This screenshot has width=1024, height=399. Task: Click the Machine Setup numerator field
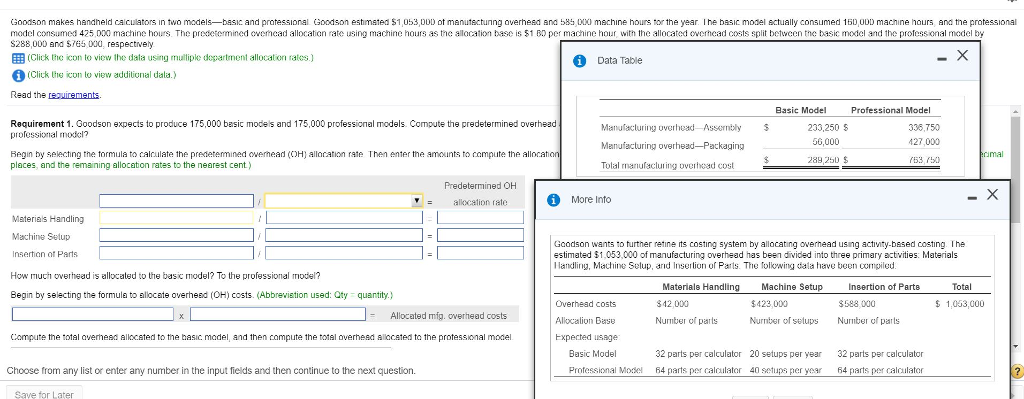click(176, 234)
